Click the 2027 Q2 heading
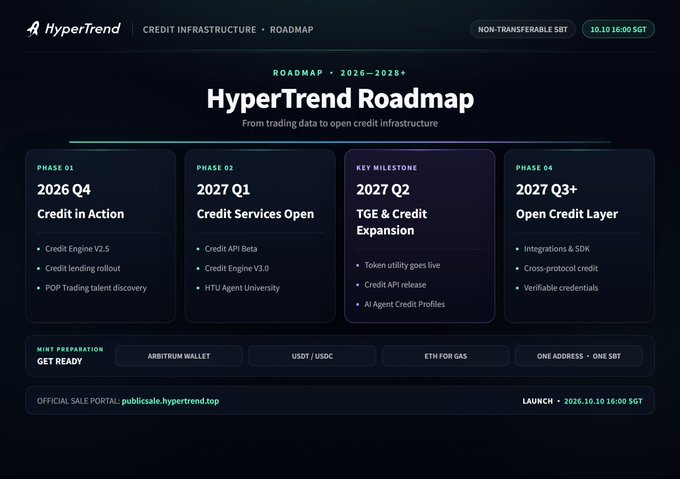Screen dimensions: 680x479 tap(383, 189)
